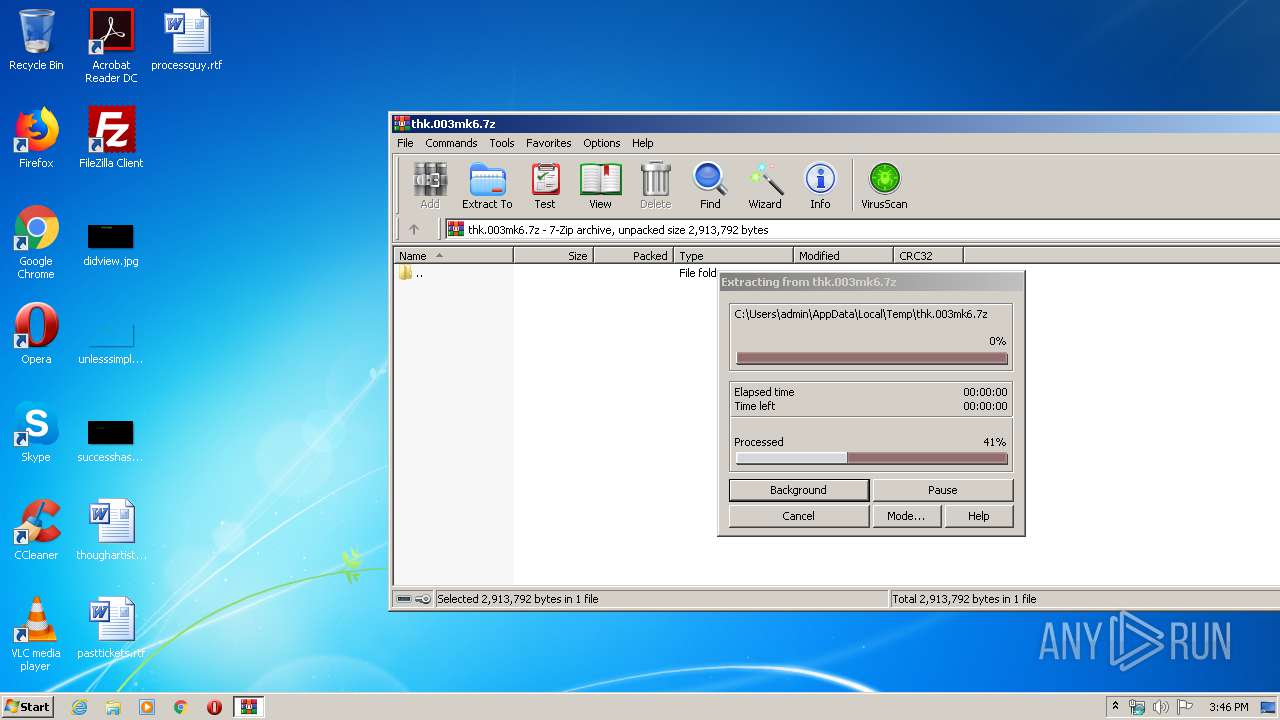This screenshot has height=720, width=1280.
Task: Click the Mode... button
Action: tap(905, 516)
